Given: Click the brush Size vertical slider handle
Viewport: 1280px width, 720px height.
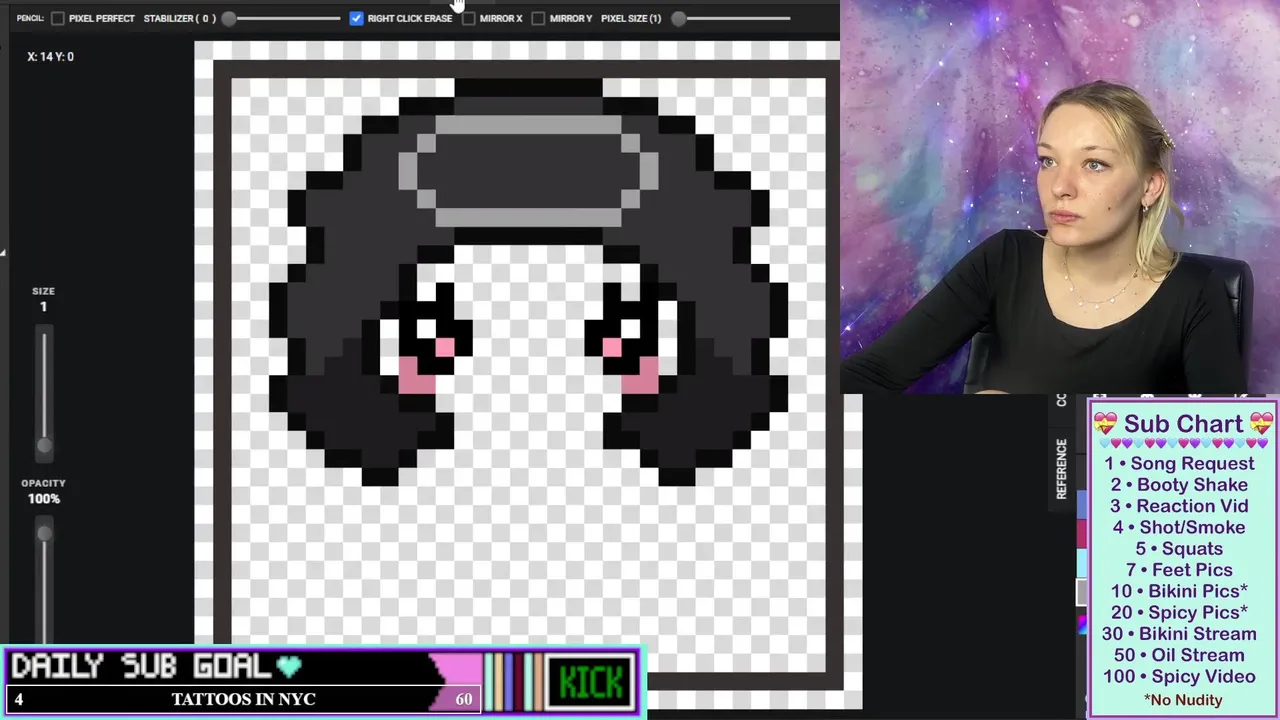Looking at the screenshot, I should pyautogui.click(x=44, y=445).
